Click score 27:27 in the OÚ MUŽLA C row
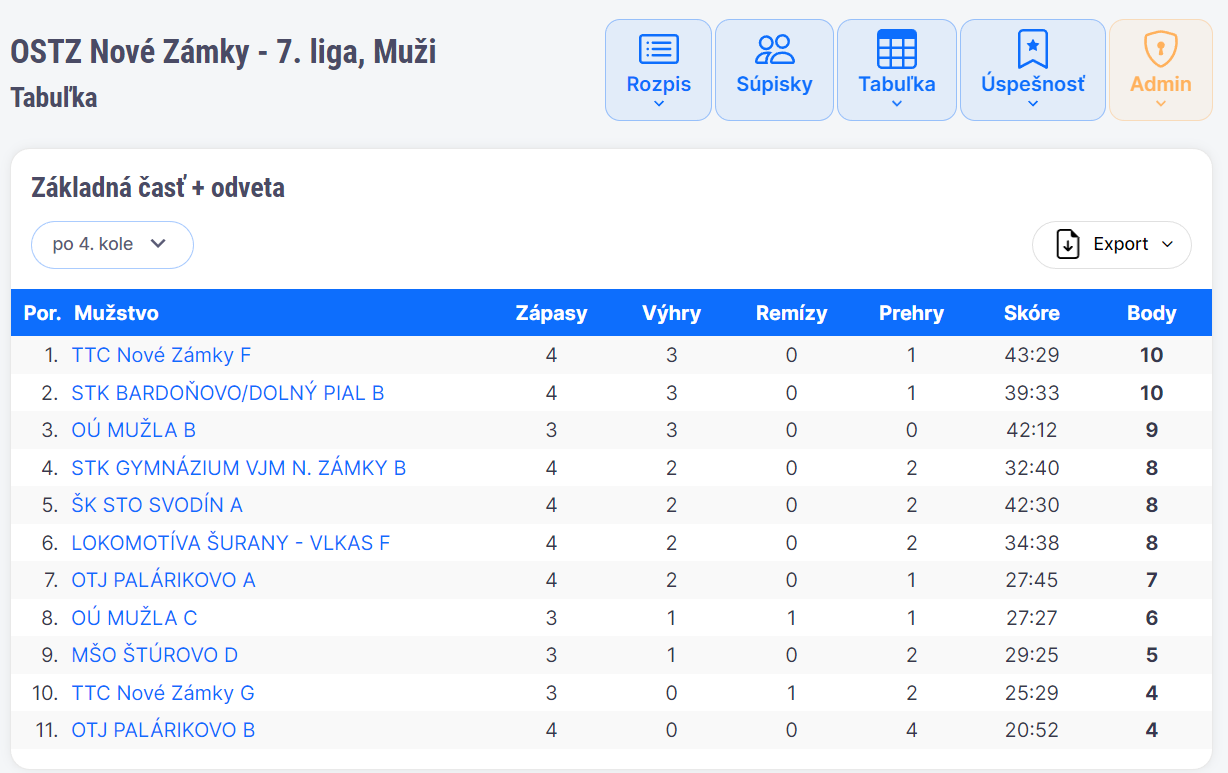The image size is (1228, 773). 1031,618
